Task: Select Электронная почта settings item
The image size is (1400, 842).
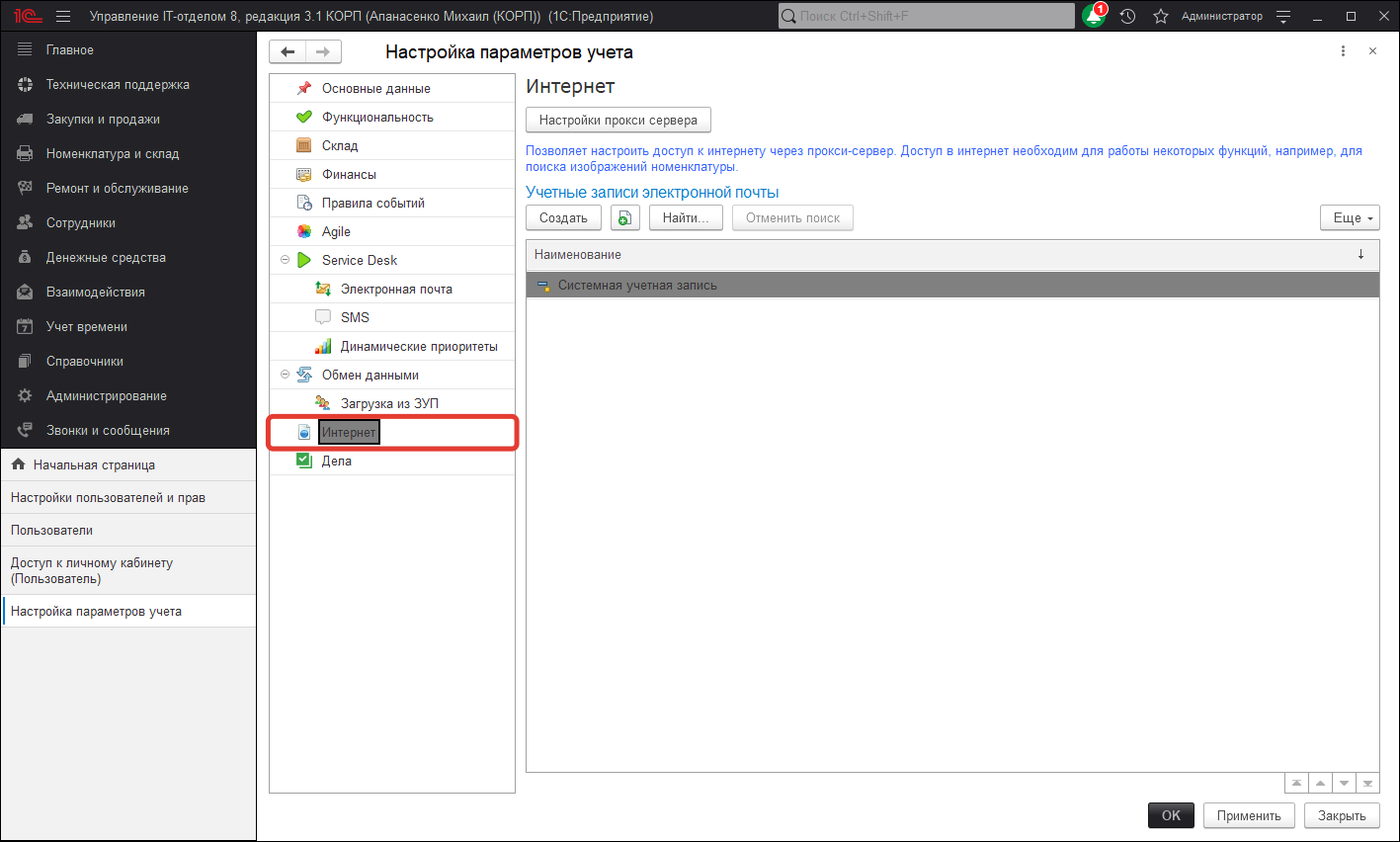Action: click(396, 289)
